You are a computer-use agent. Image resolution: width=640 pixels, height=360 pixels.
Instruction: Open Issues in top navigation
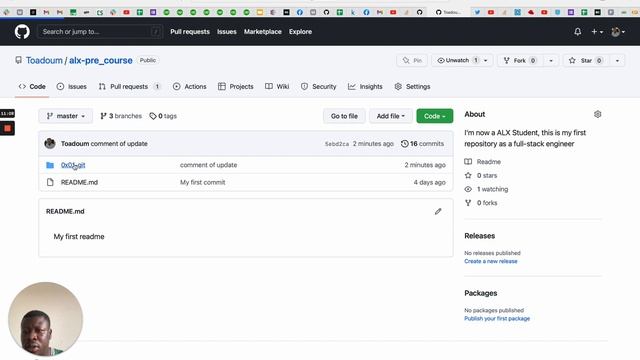click(227, 31)
